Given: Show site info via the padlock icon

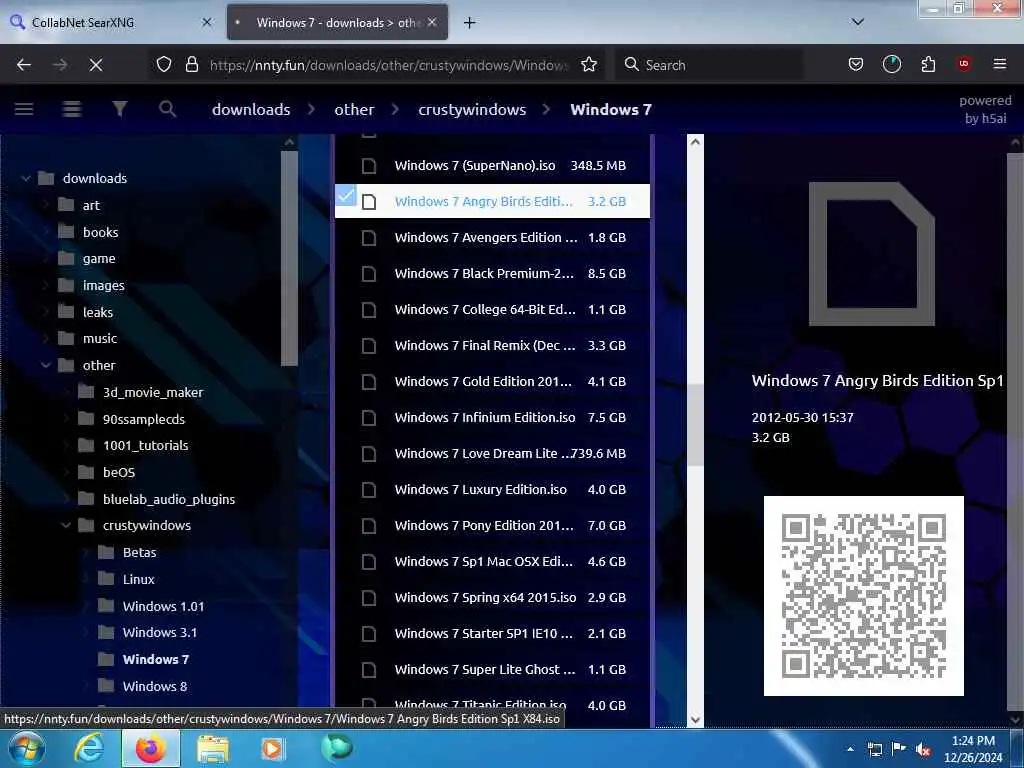Looking at the screenshot, I should tap(191, 65).
